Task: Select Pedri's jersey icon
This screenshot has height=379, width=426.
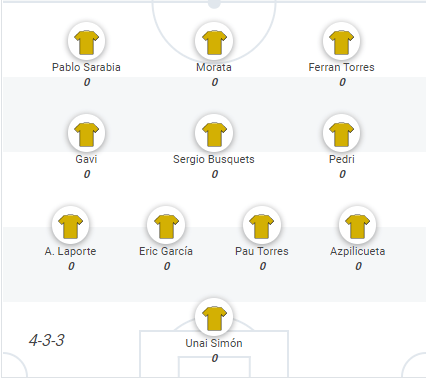Action: [342, 133]
